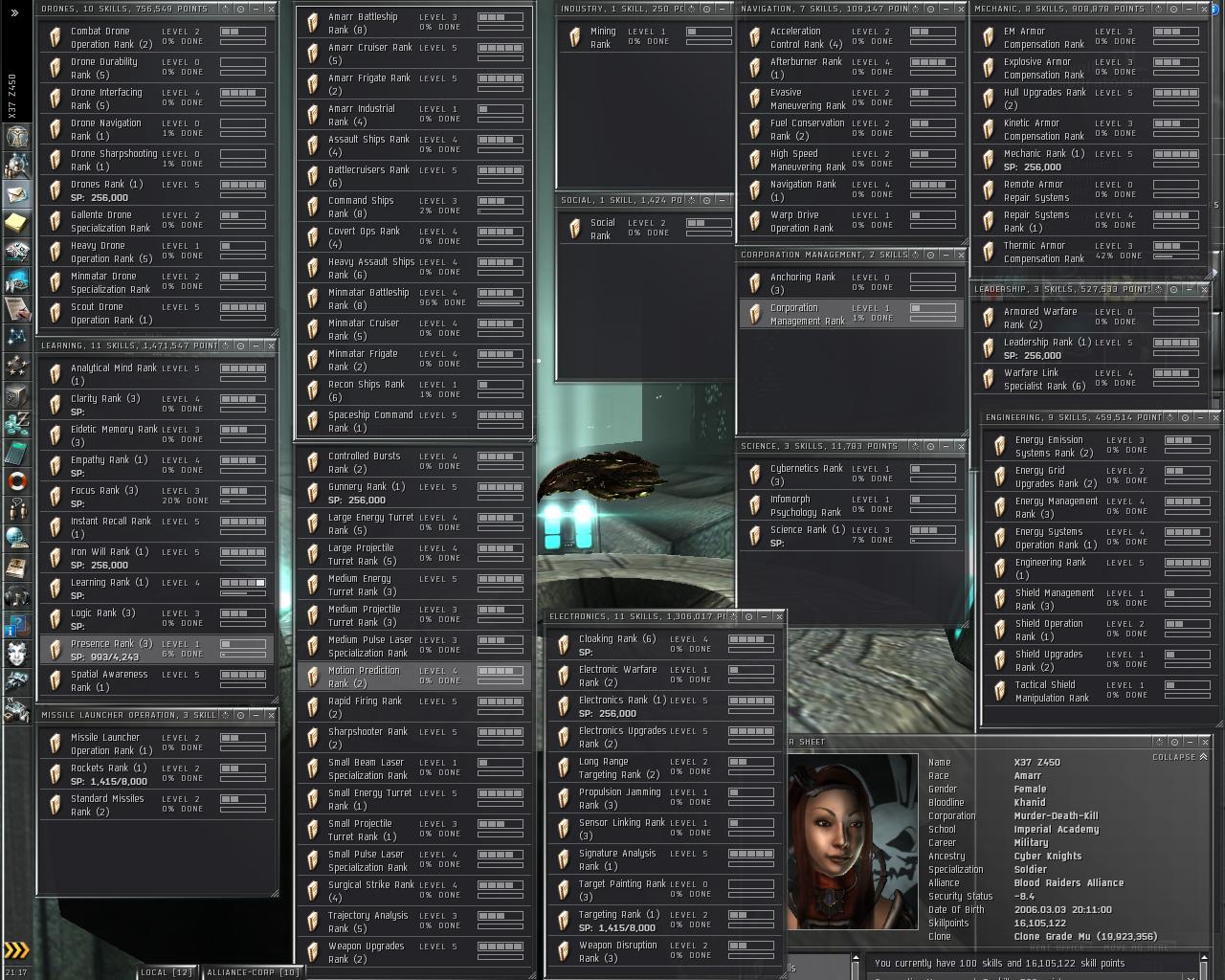Viewport: 1225px width, 980px height.
Task: Click the Minmatar Battleship 96% progress bar
Action: (500, 303)
